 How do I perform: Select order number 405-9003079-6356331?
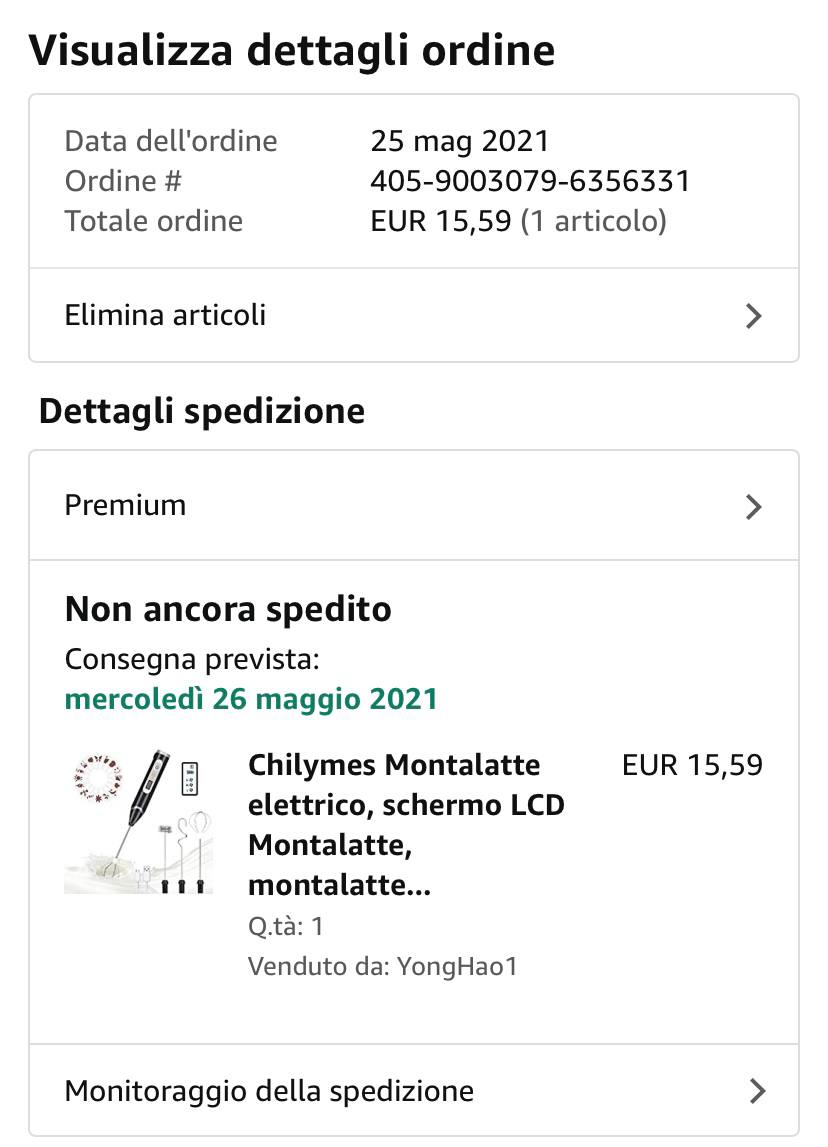[x=530, y=181]
